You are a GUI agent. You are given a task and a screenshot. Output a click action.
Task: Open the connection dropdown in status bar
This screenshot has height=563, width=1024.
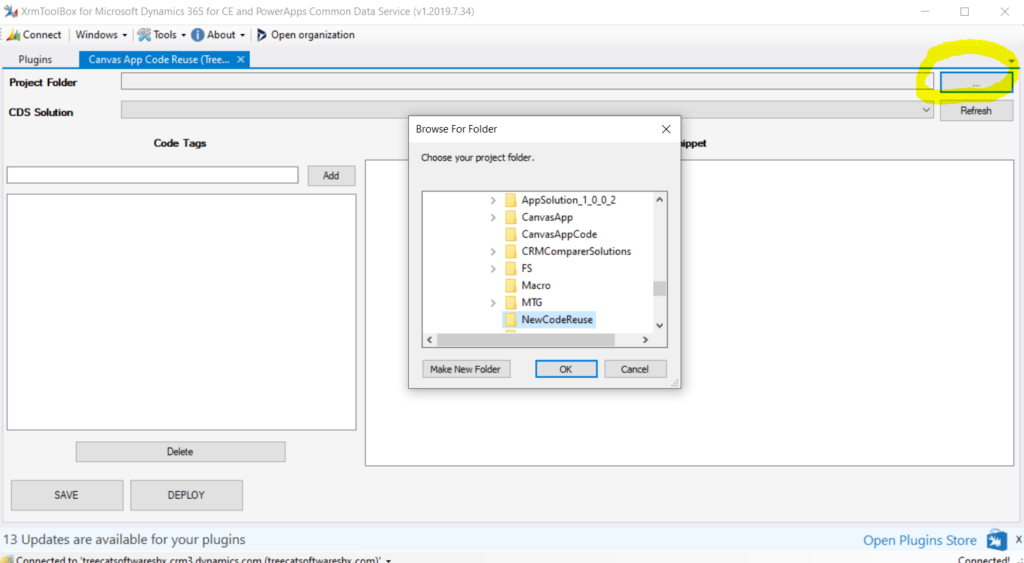coord(389,560)
